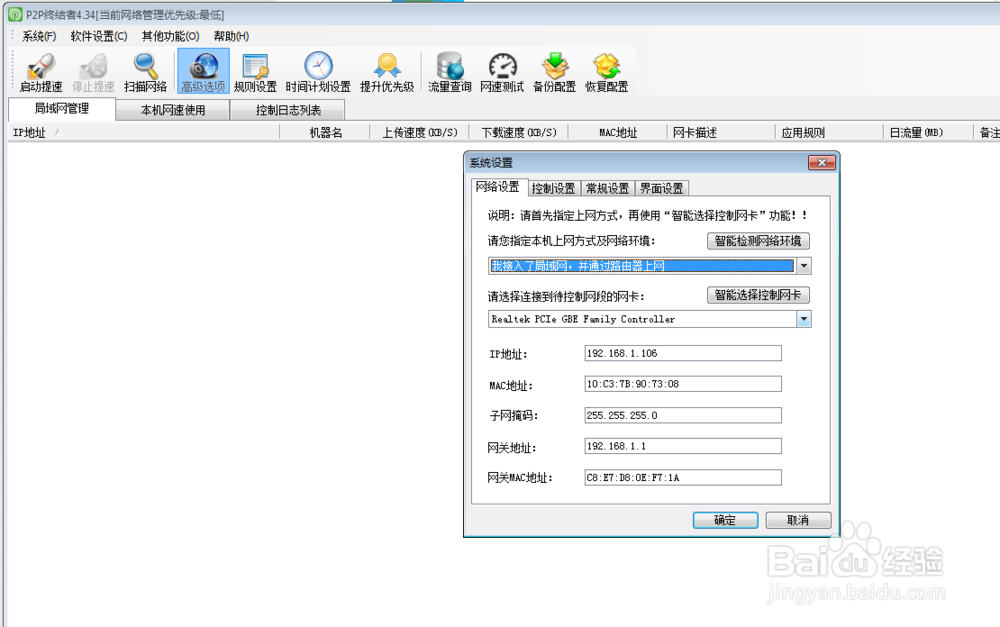Click inside the IP地址 input field
The height and width of the screenshot is (627, 1000).
682,353
